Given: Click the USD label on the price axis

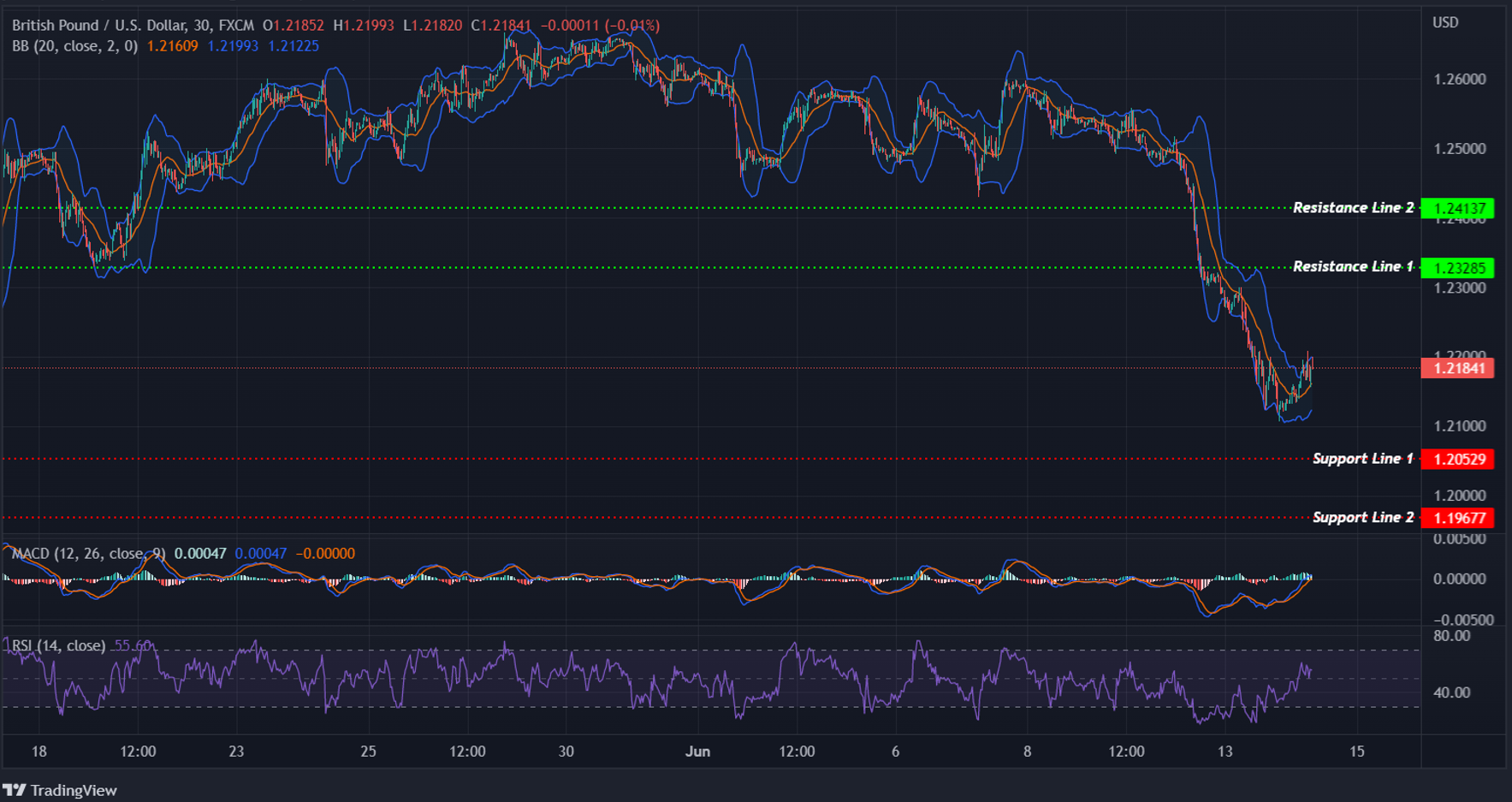Looking at the screenshot, I should [x=1446, y=22].
